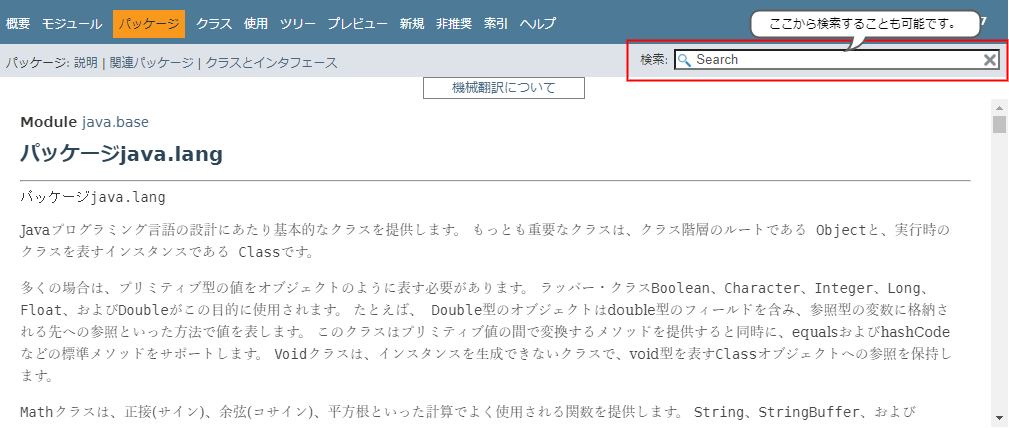The image size is (1009, 428).
Task: Clear the search box with the X icon
Action: coord(990,60)
